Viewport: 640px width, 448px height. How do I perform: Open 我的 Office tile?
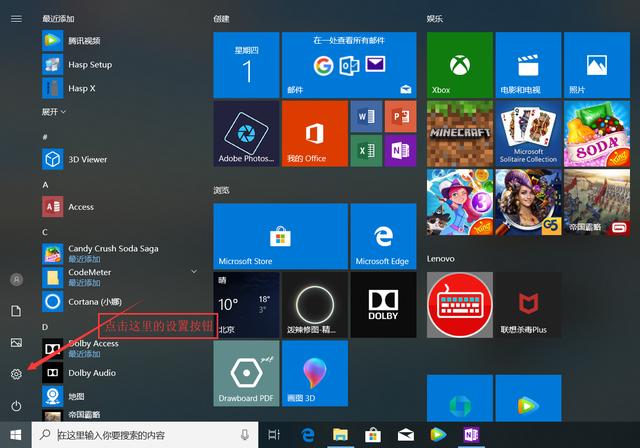(x=315, y=133)
